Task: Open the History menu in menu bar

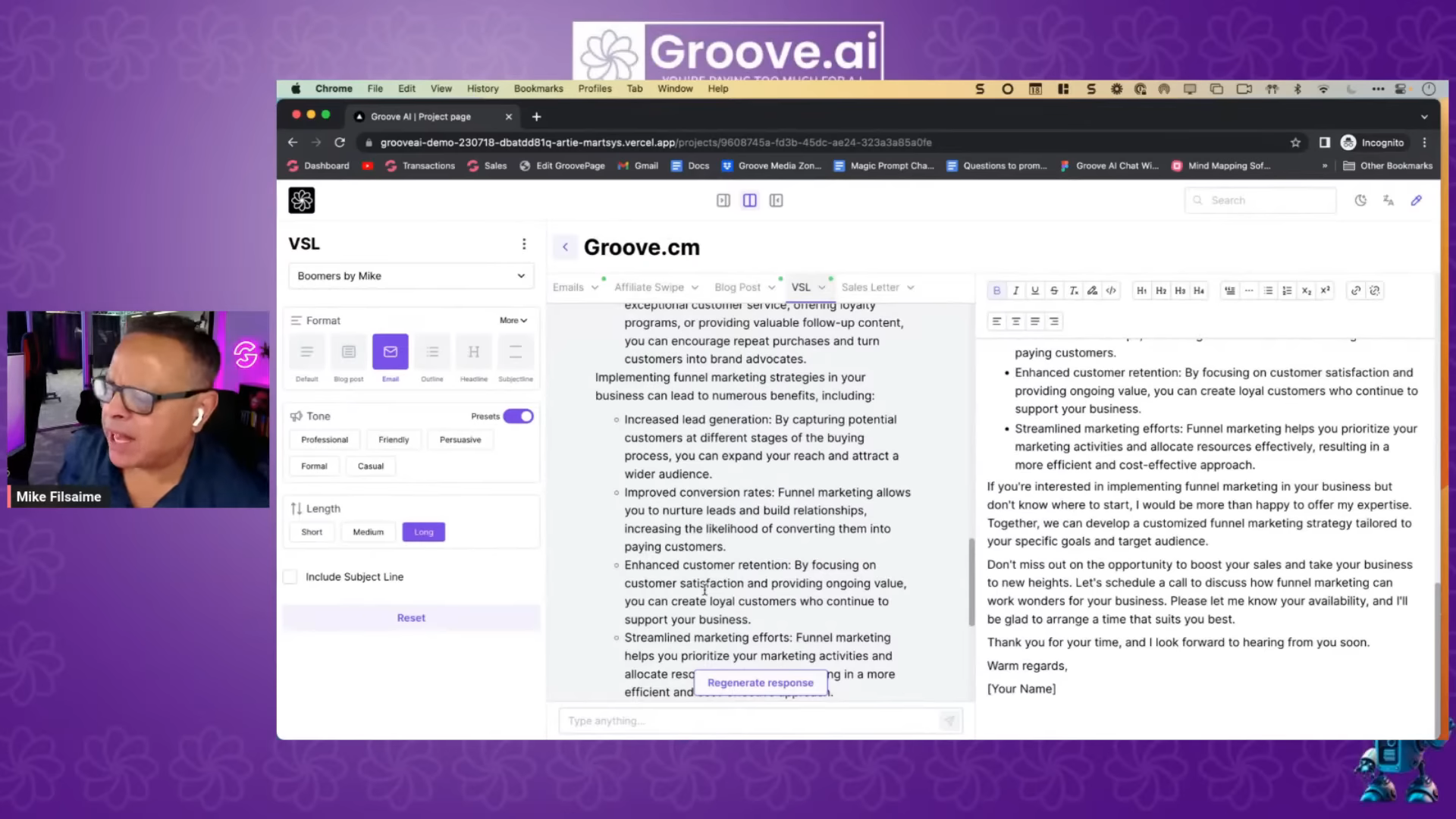Action: click(x=483, y=89)
